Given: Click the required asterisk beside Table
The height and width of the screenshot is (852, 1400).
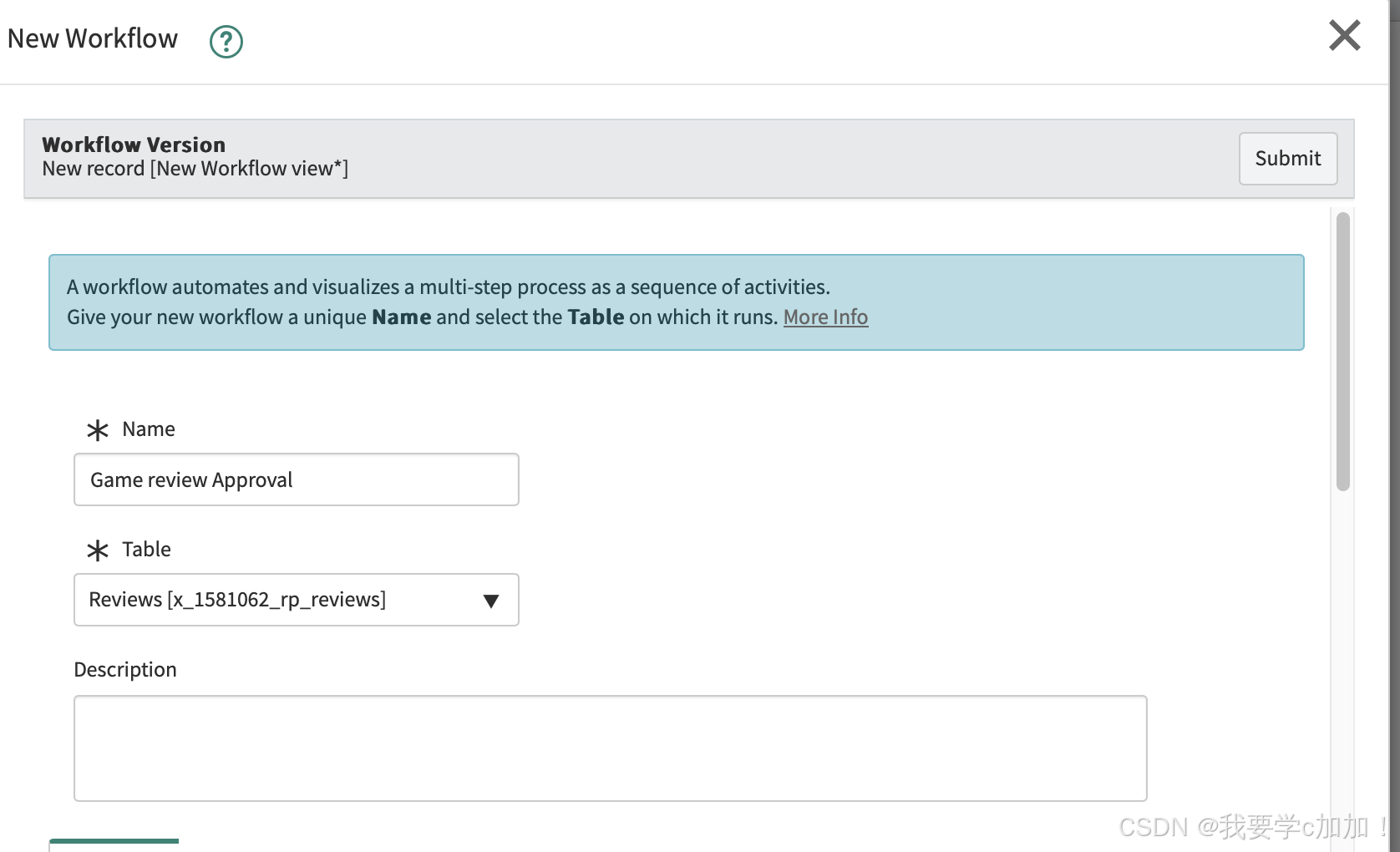Looking at the screenshot, I should (98, 550).
